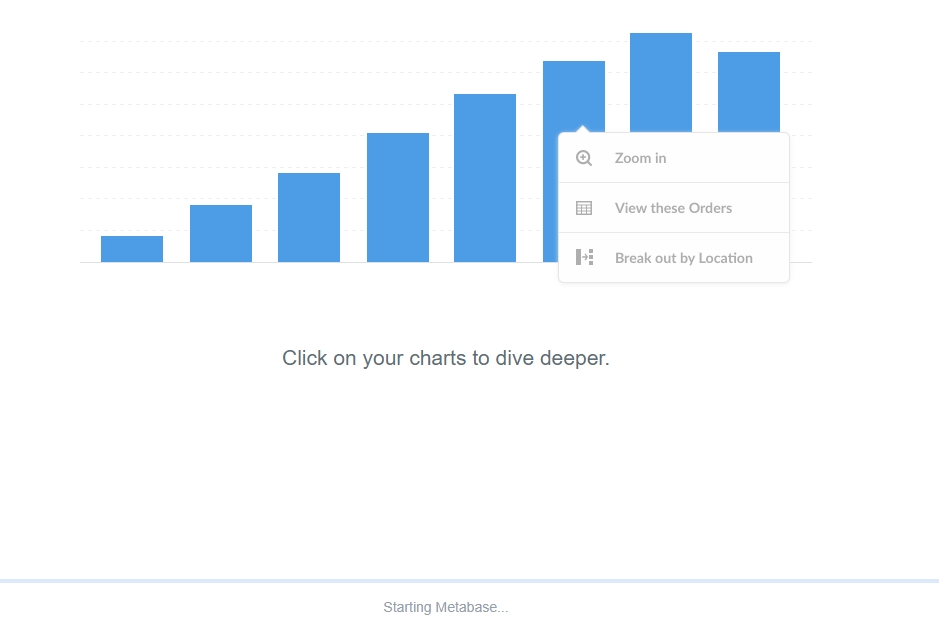Click the breakout icon beside Break out by Location

tap(584, 258)
